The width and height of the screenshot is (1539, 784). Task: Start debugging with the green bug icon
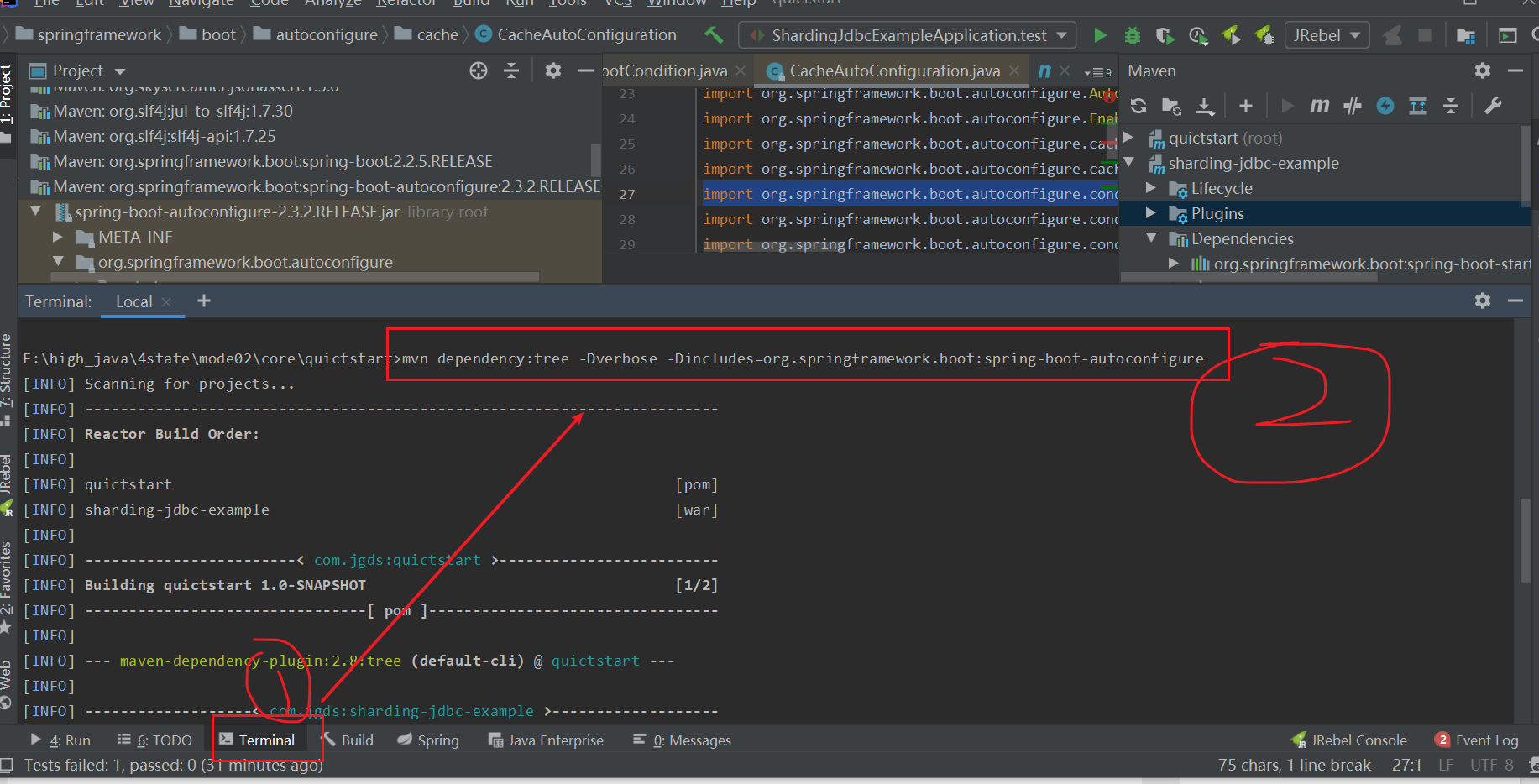coord(1133,35)
